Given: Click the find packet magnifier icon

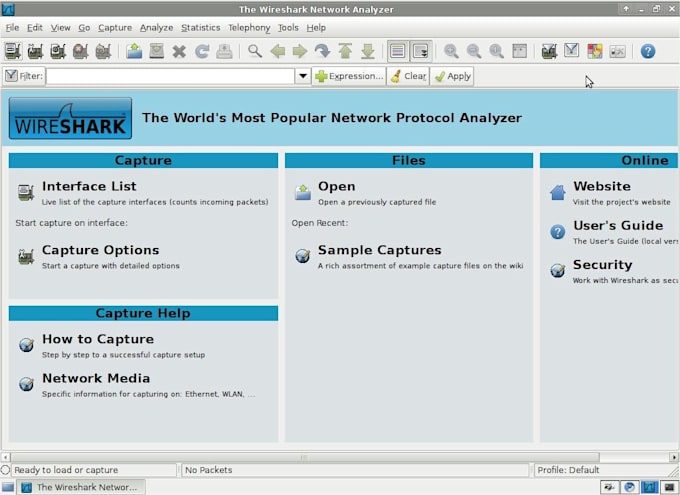Looking at the screenshot, I should point(255,51).
